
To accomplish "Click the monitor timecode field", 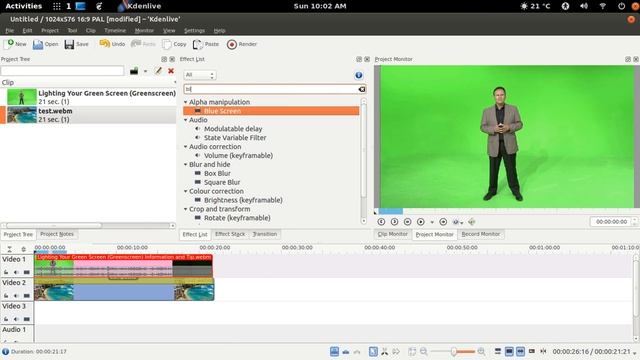I will pyautogui.click(x=611, y=222).
